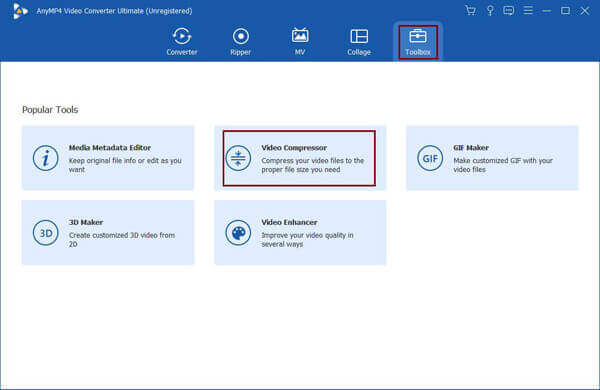Launch GIF Maker title
This screenshot has height=390, width=600.
471,147
